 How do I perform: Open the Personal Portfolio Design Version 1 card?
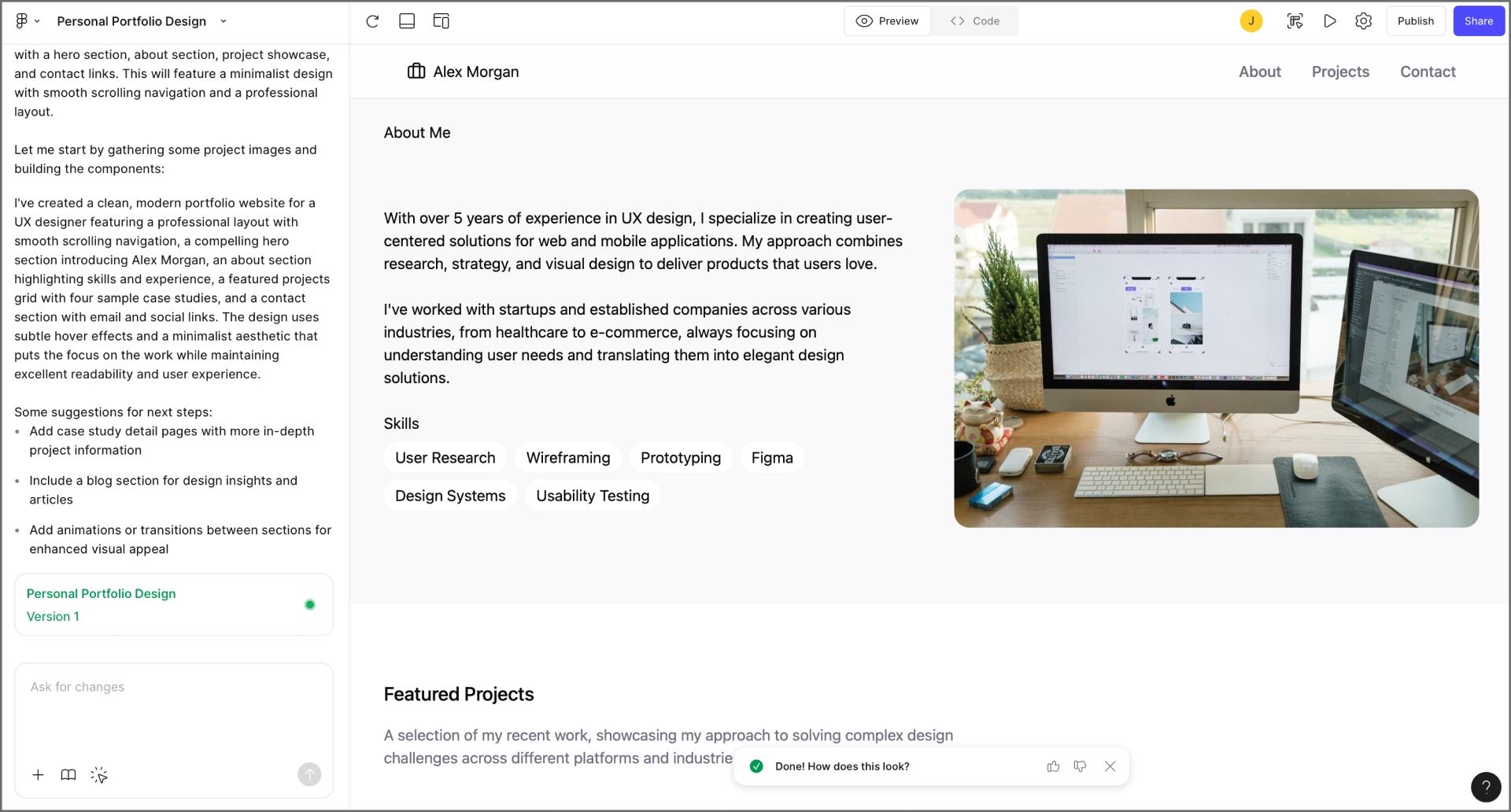173,604
